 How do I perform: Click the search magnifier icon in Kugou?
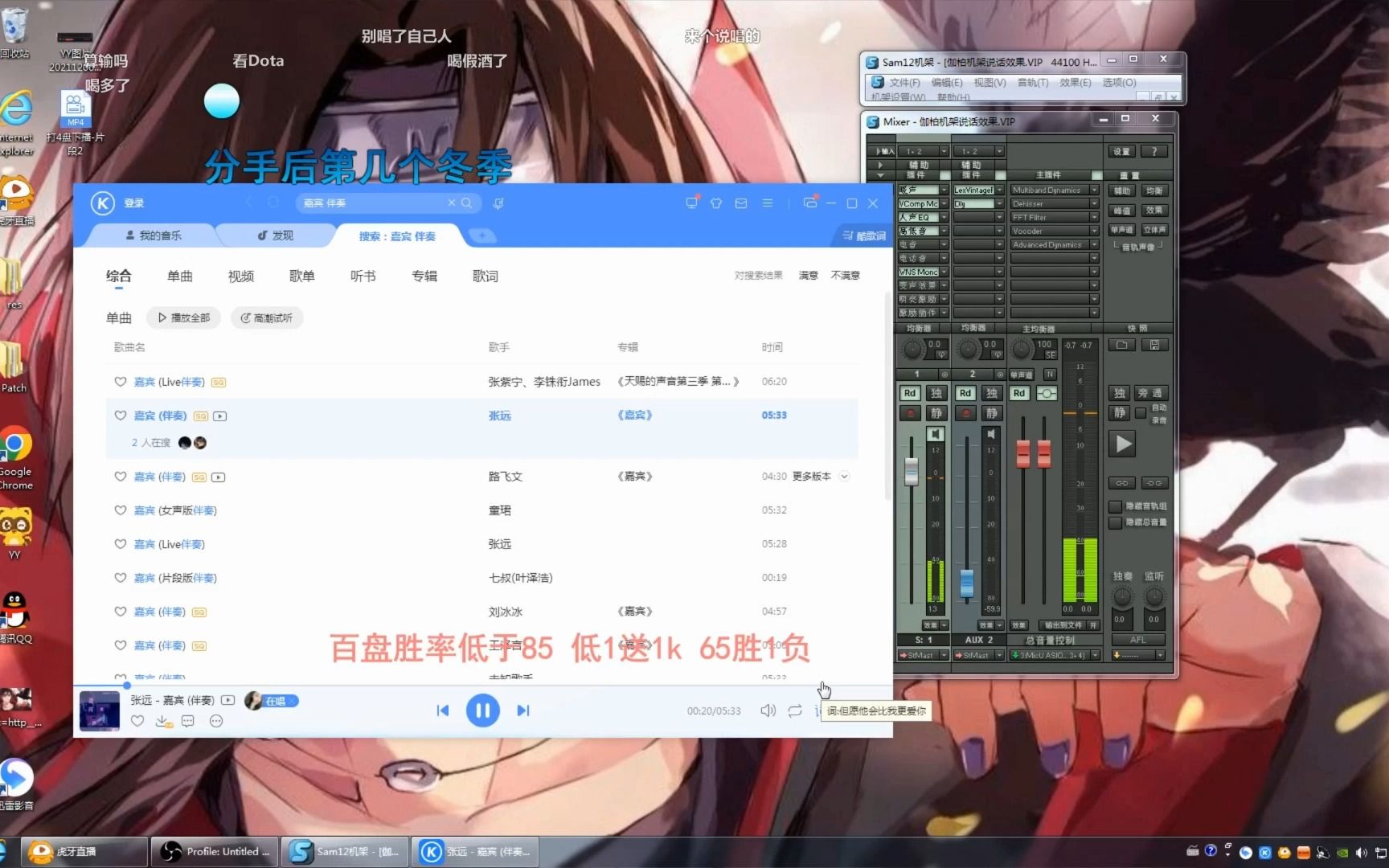[x=466, y=203]
